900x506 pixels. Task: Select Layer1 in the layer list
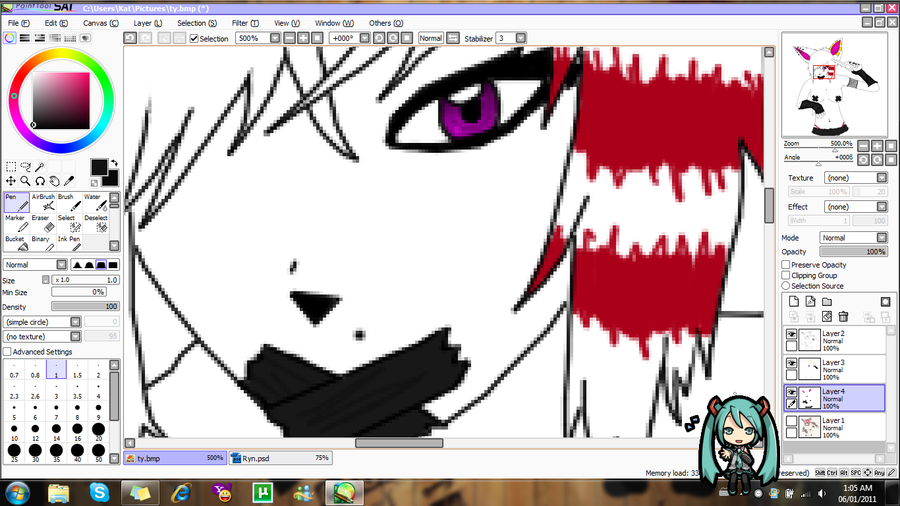point(835,427)
